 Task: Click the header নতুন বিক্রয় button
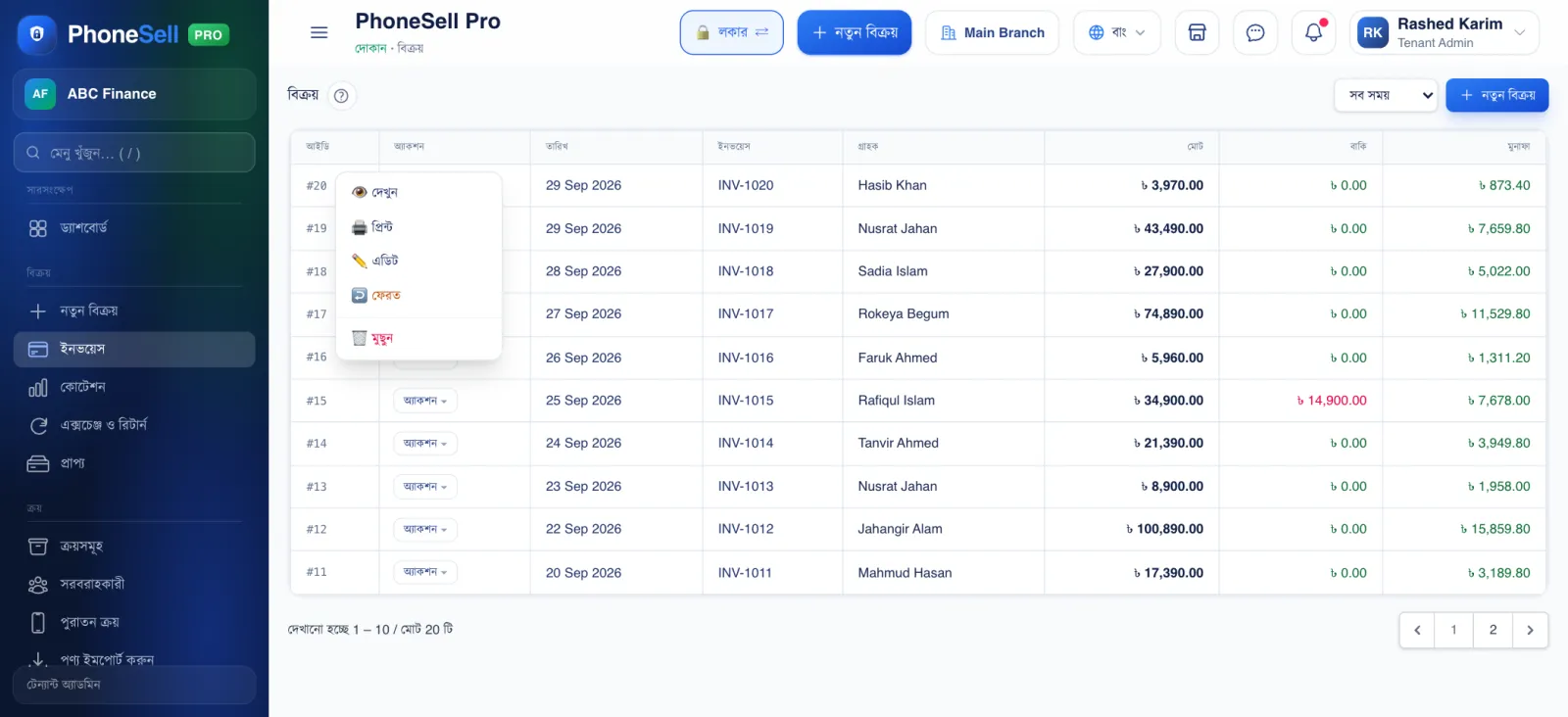(x=854, y=32)
